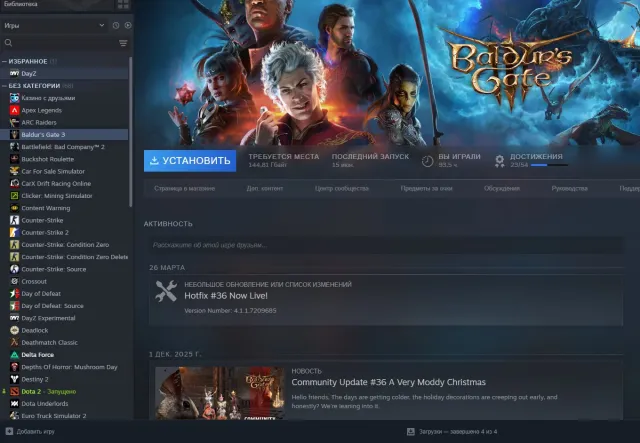
Task: Click the game list scrollbar
Action: (x=131, y=132)
